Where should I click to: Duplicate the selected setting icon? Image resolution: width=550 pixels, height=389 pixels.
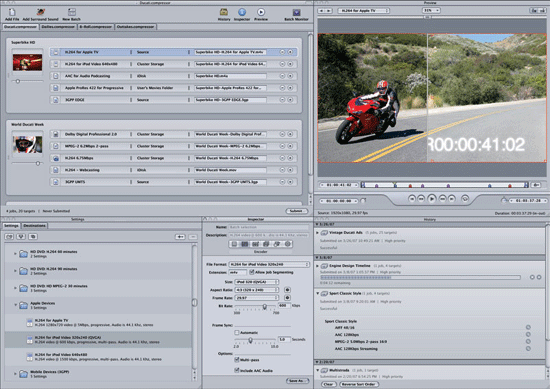point(33,237)
